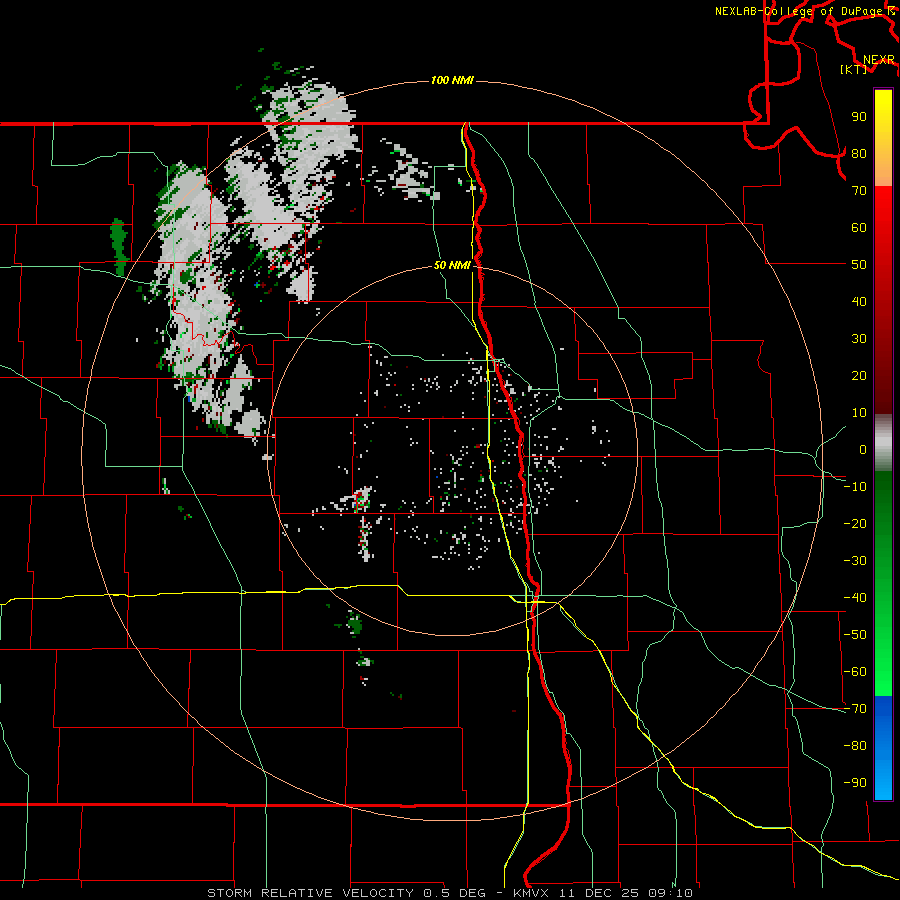This screenshot has height=900, width=900.
Task: Click the 50 value on the velocity scale
Action: coord(859,265)
